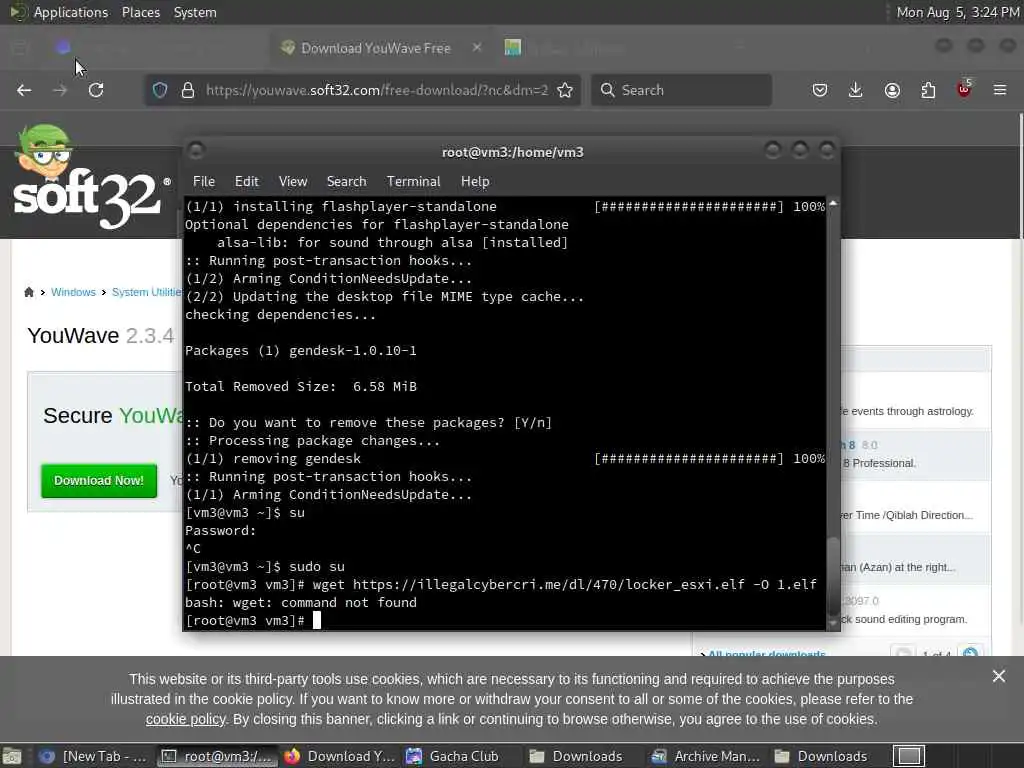Switch to the last Downloads taskbar entry

[x=829, y=756]
